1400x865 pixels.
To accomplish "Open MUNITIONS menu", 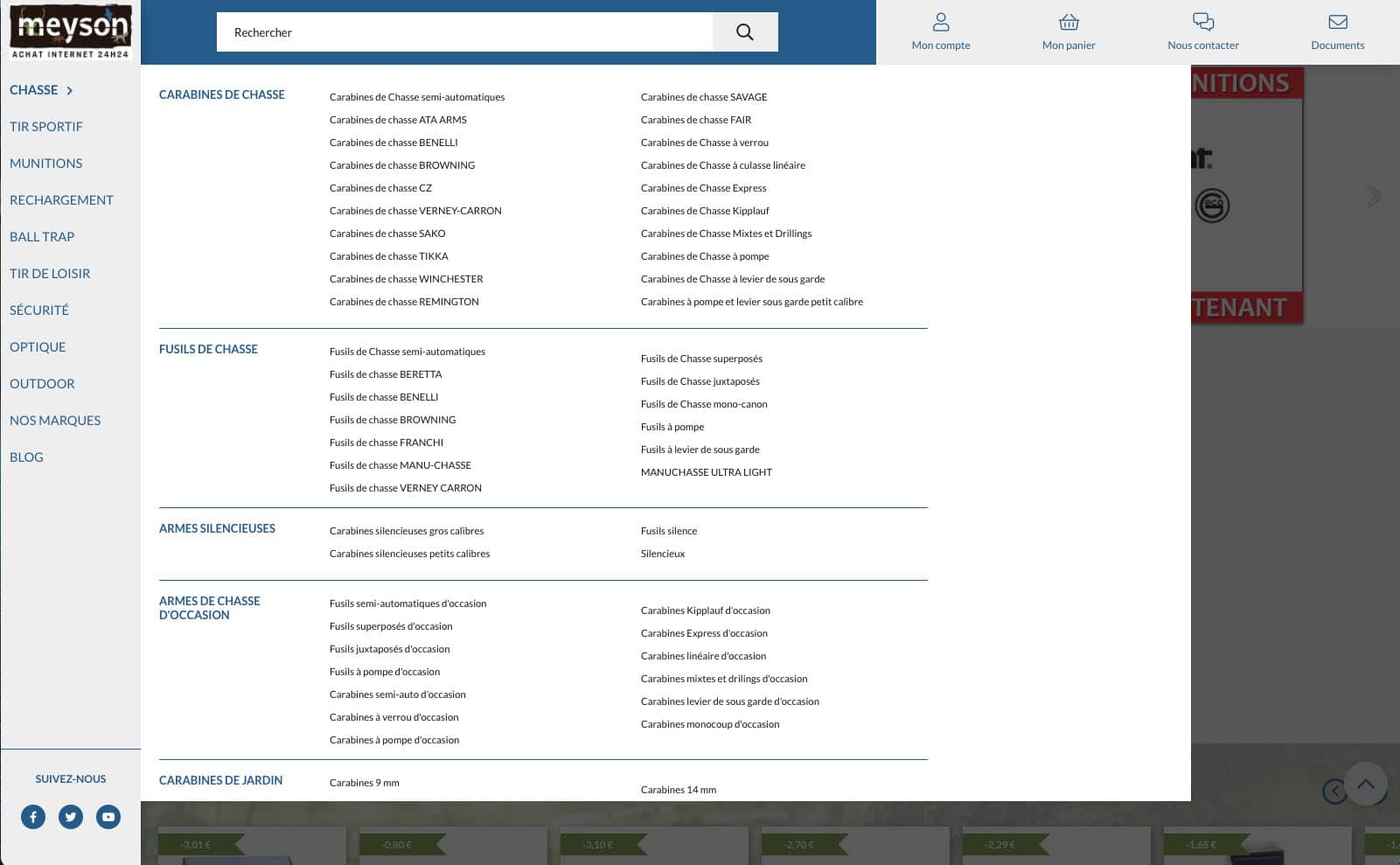I will pos(46,164).
